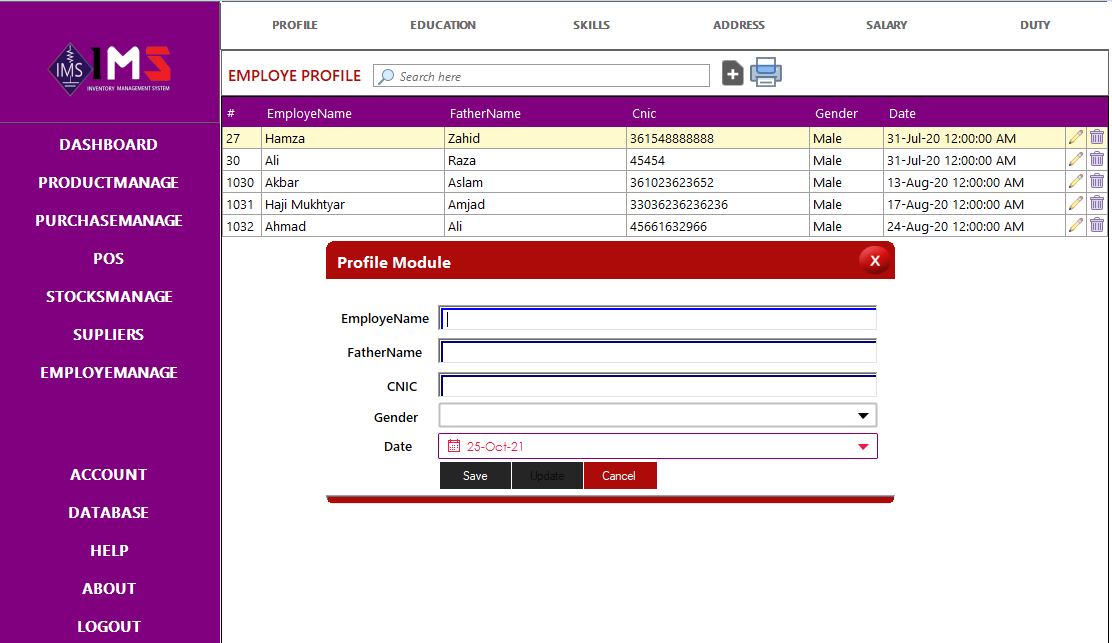Edit row 30 Ali Raza with the pencil

click(x=1076, y=160)
